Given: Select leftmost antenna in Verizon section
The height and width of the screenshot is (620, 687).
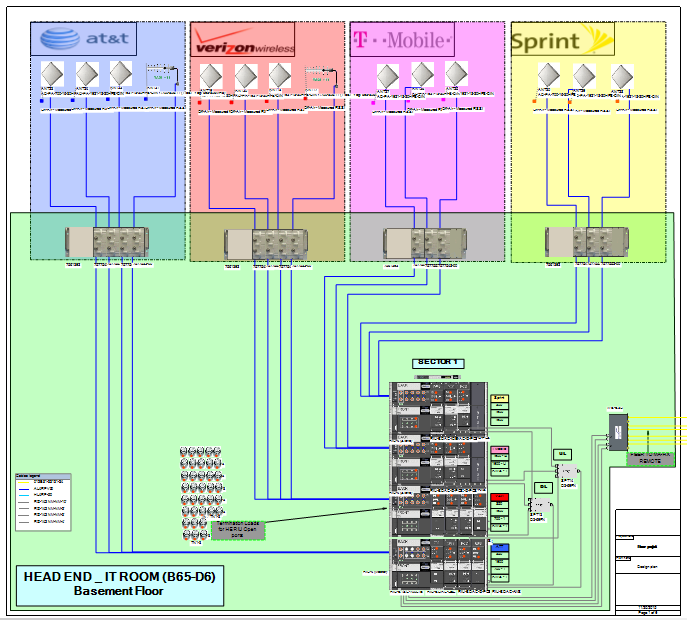Looking at the screenshot, I should [x=211, y=76].
